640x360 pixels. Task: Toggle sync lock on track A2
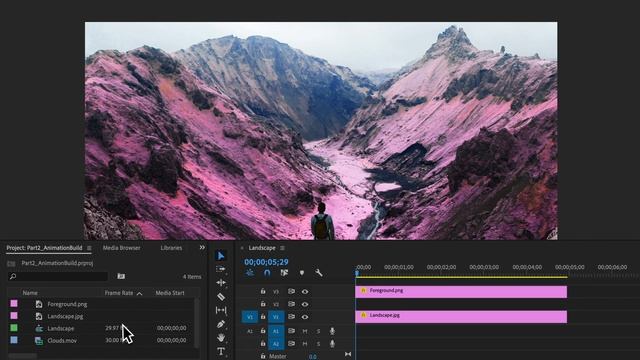coord(291,344)
